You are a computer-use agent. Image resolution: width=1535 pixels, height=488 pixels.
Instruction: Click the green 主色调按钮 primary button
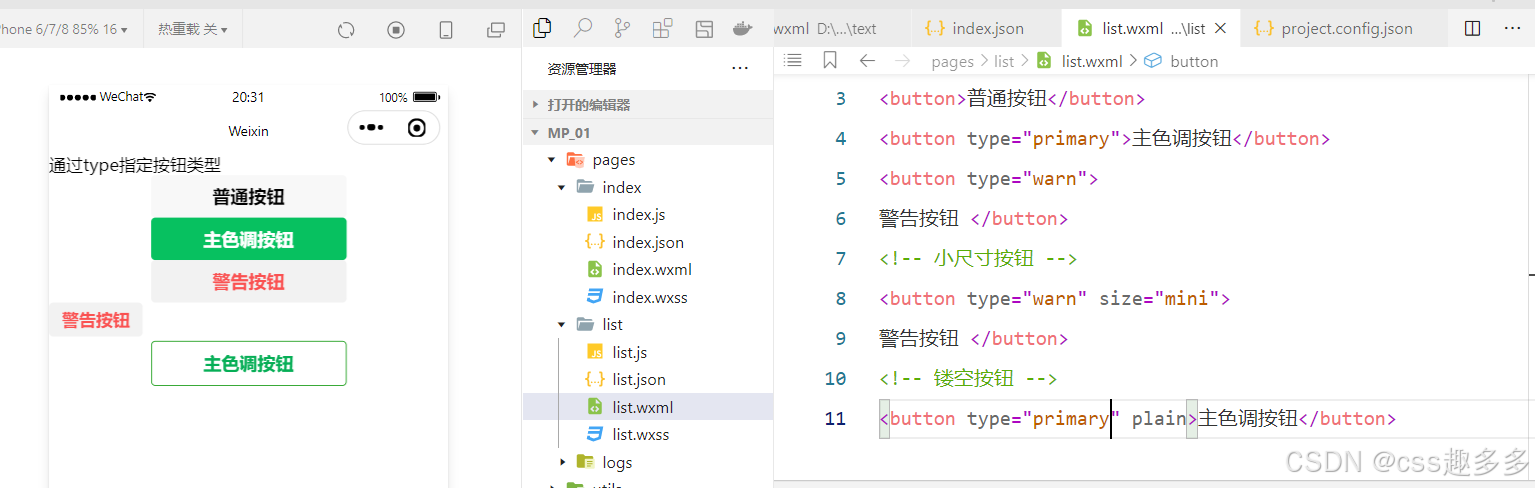tap(248, 239)
